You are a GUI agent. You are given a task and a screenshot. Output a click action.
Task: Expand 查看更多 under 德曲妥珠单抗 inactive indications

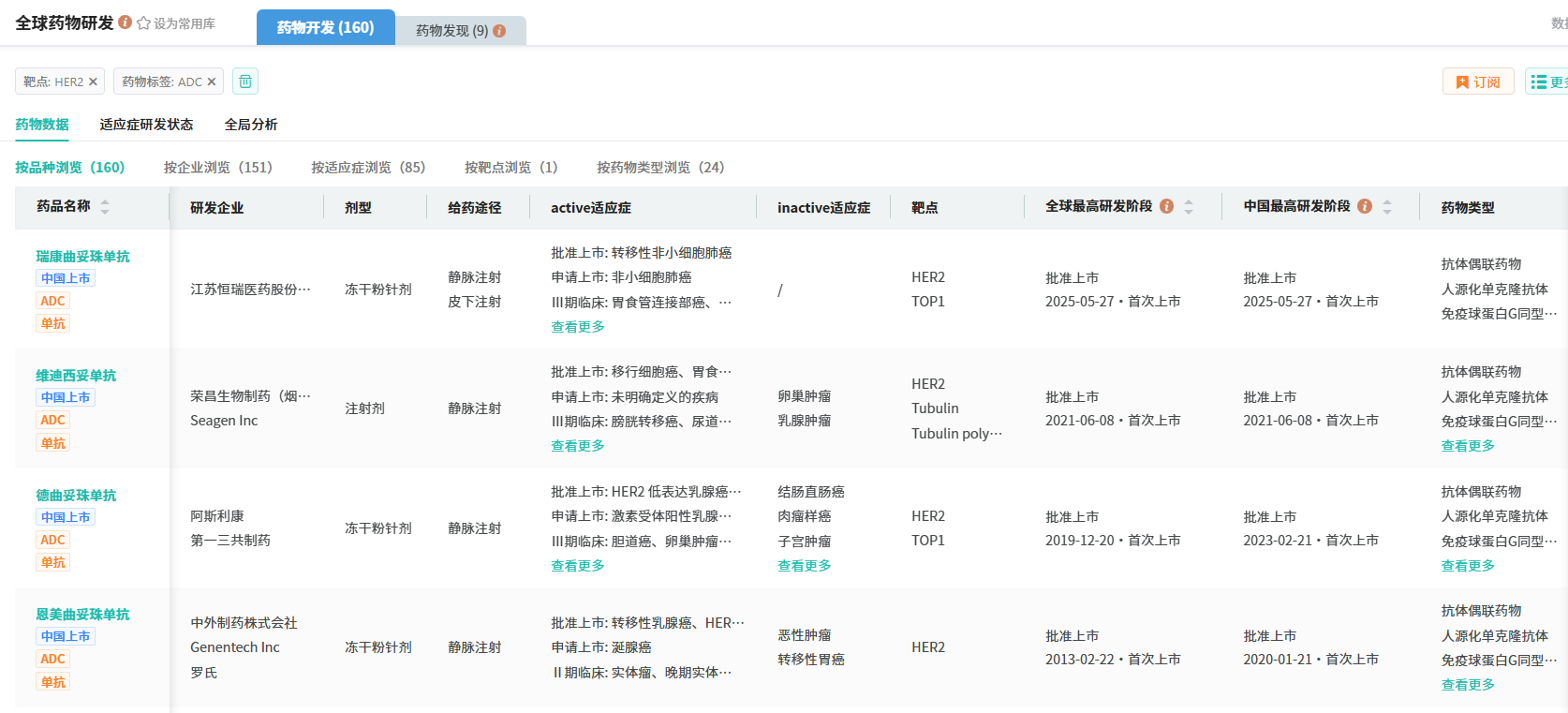pyautogui.click(x=804, y=566)
